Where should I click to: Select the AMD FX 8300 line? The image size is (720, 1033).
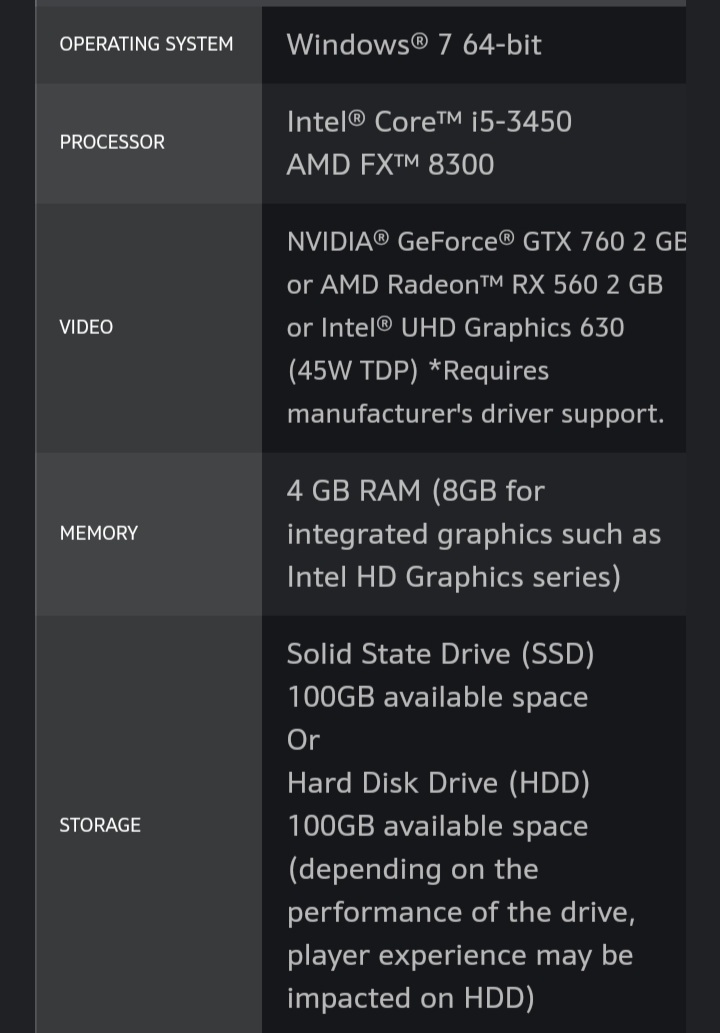point(390,164)
